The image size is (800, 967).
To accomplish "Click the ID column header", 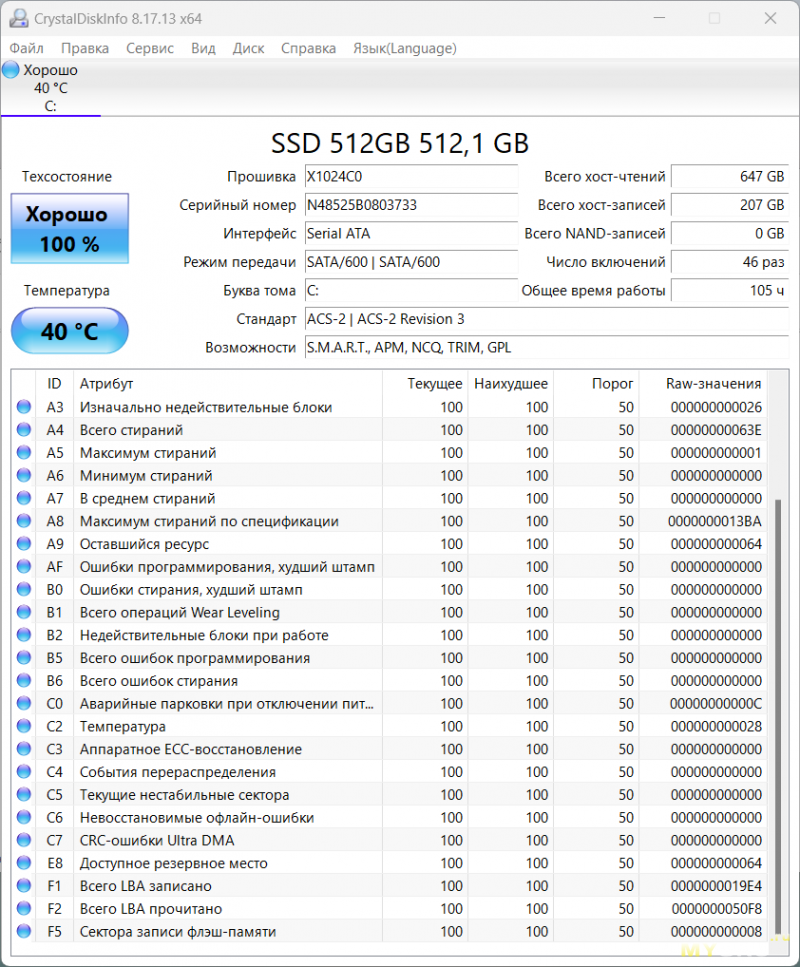I will [x=54, y=384].
